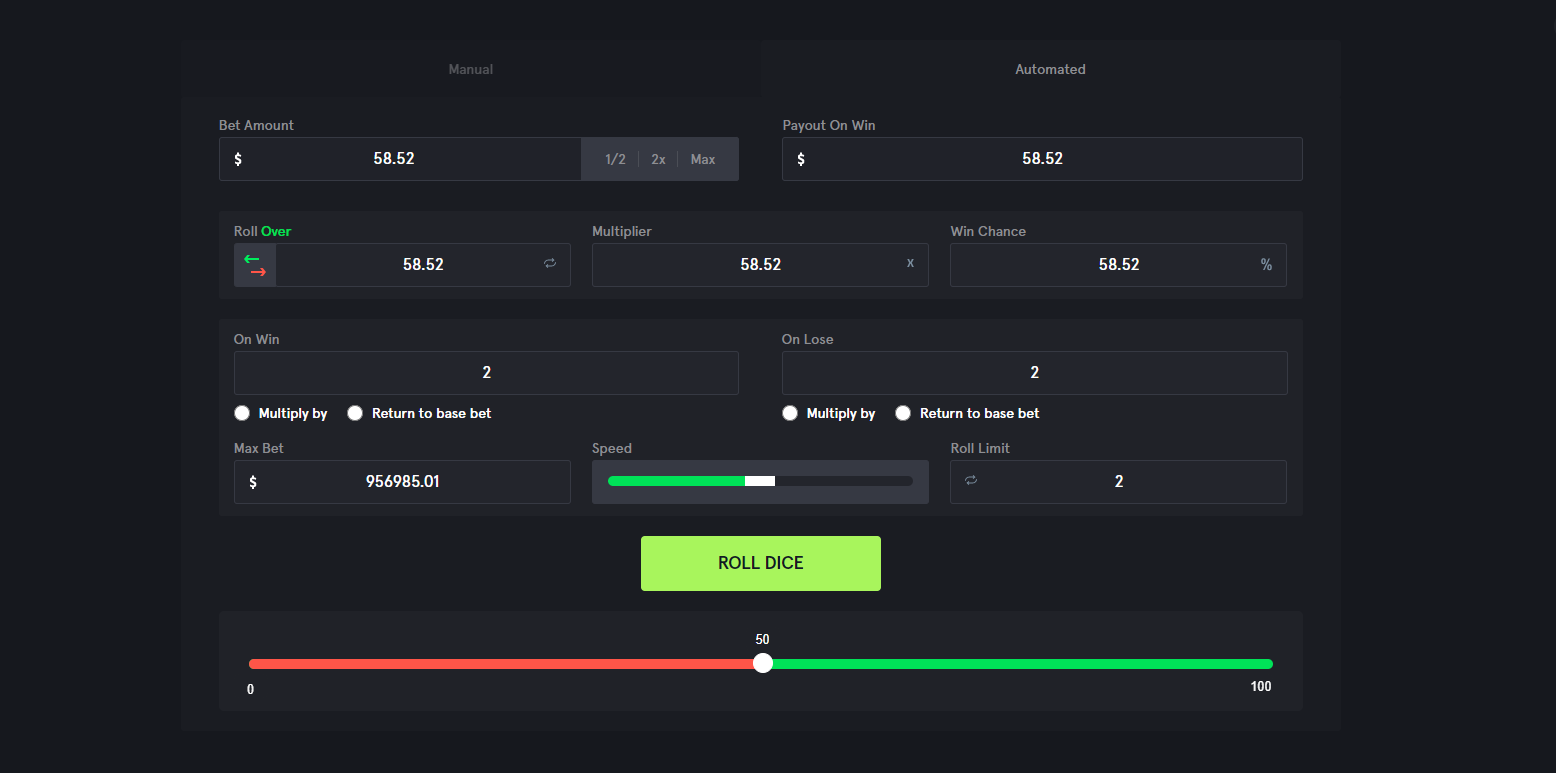Select On Win 'Return to base bet' option
This screenshot has width=1556, height=773.
355,413
